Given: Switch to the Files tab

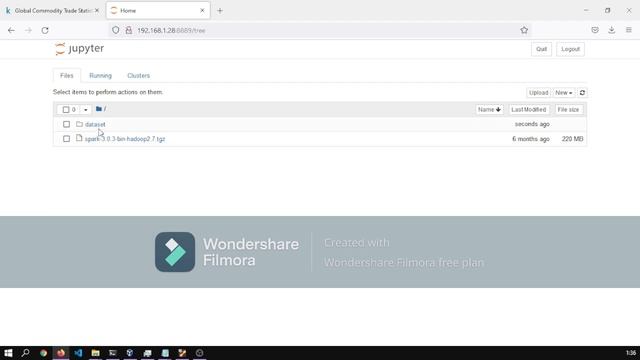Looking at the screenshot, I should (x=67, y=76).
